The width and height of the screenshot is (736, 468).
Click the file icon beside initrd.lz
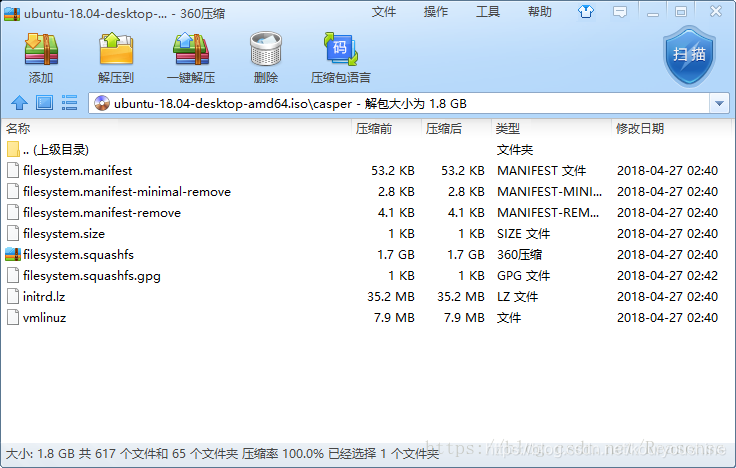click(x=13, y=296)
